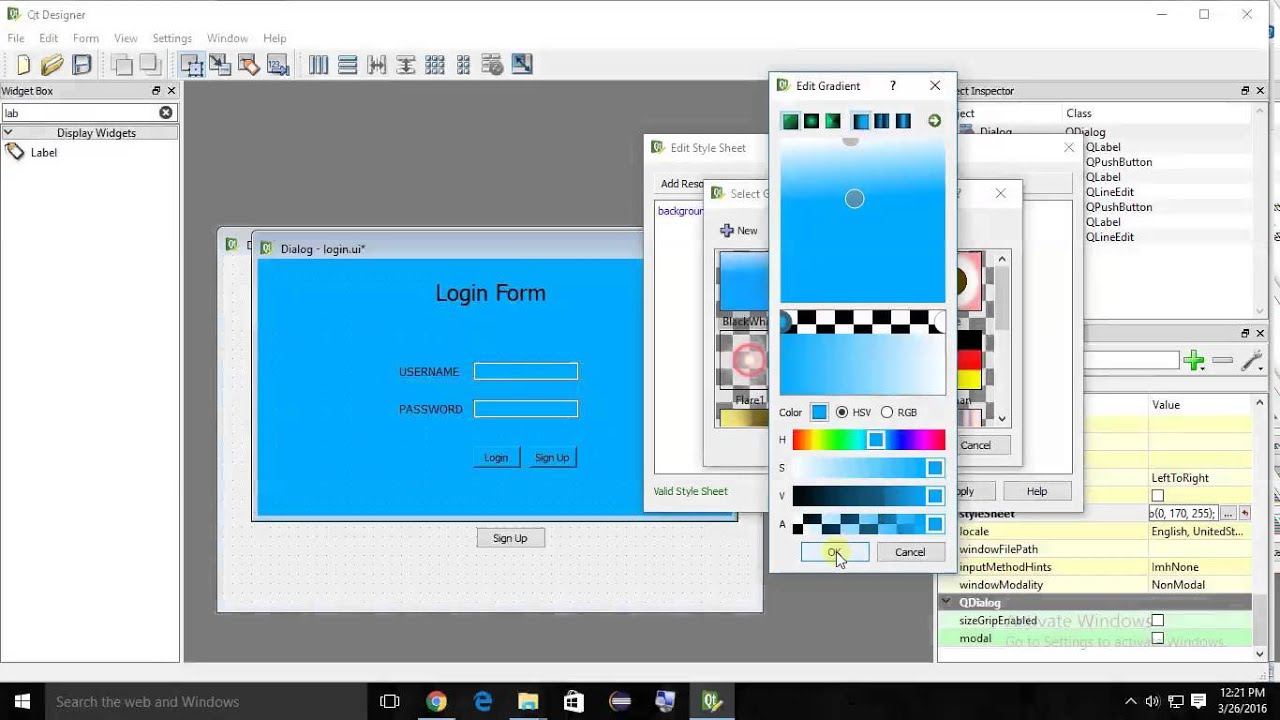Viewport: 1280px width, 720px height.
Task: Toggle the checkbox below LeftToRight value
Action: pos(1157,495)
